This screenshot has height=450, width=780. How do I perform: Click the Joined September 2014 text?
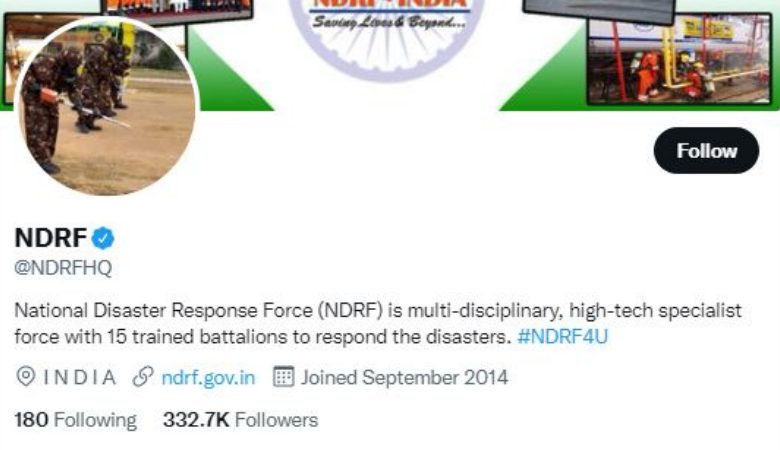[x=404, y=377]
